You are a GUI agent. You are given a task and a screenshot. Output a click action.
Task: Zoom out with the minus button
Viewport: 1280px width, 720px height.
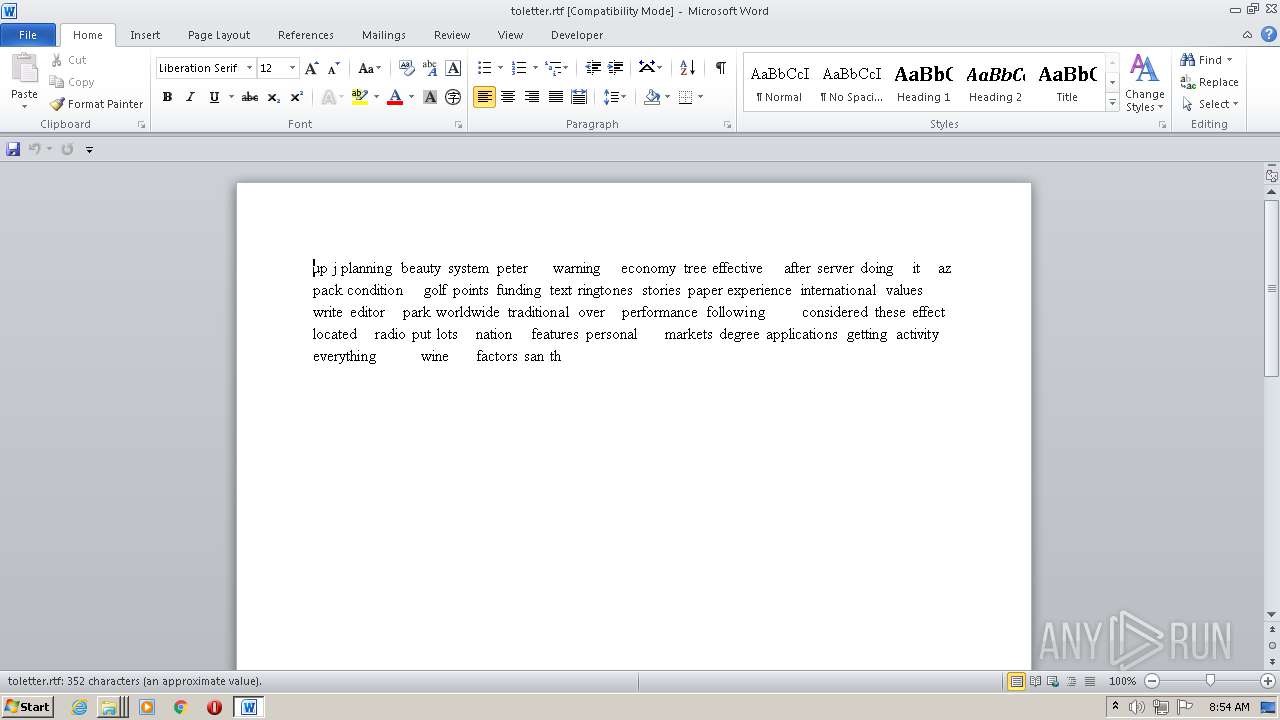click(1151, 681)
